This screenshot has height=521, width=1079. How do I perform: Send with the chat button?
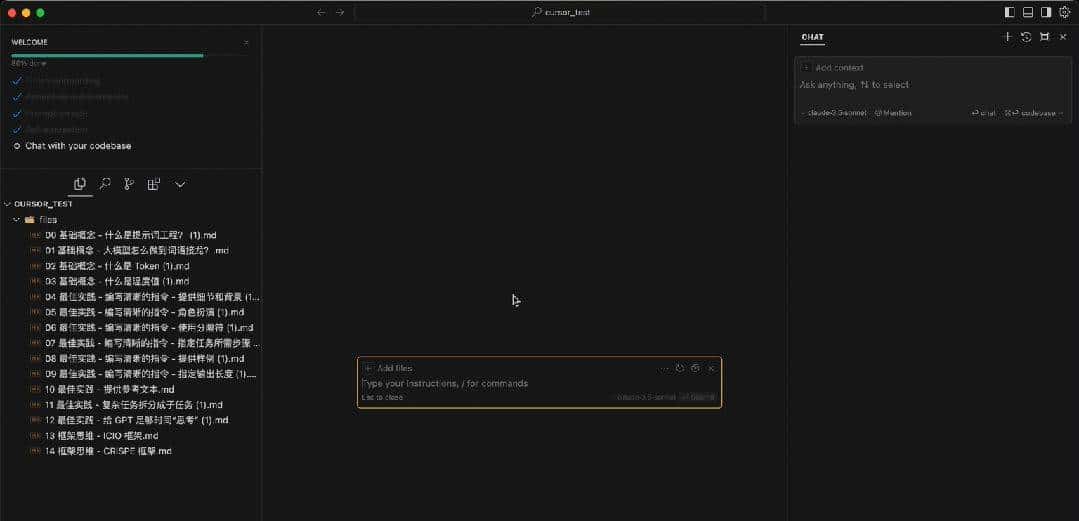(983, 113)
